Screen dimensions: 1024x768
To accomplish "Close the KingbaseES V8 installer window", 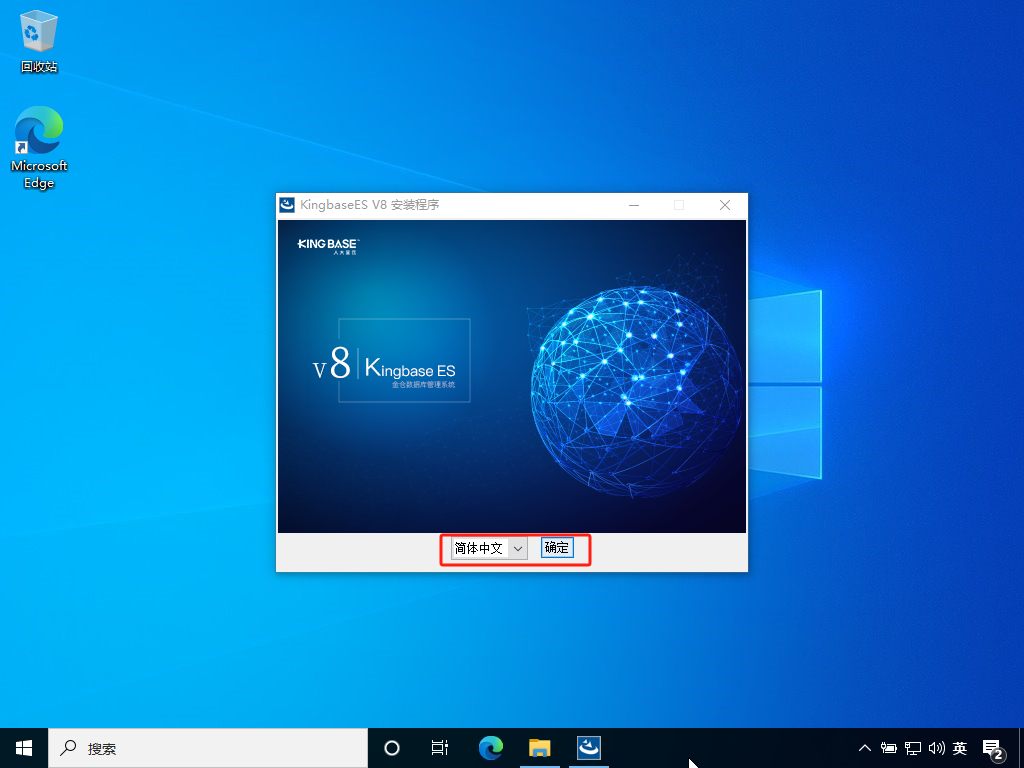I will pyautogui.click(x=725, y=205).
